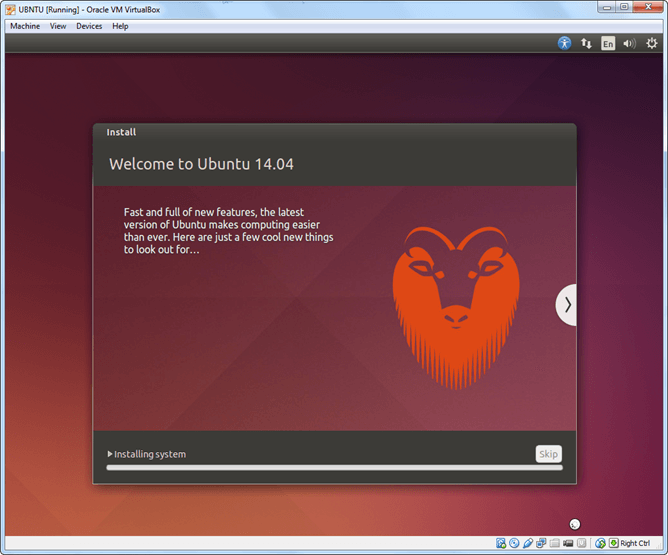The height and width of the screenshot is (555, 668).
Task: Open the accessibility menu in top panel
Action: (x=565, y=44)
